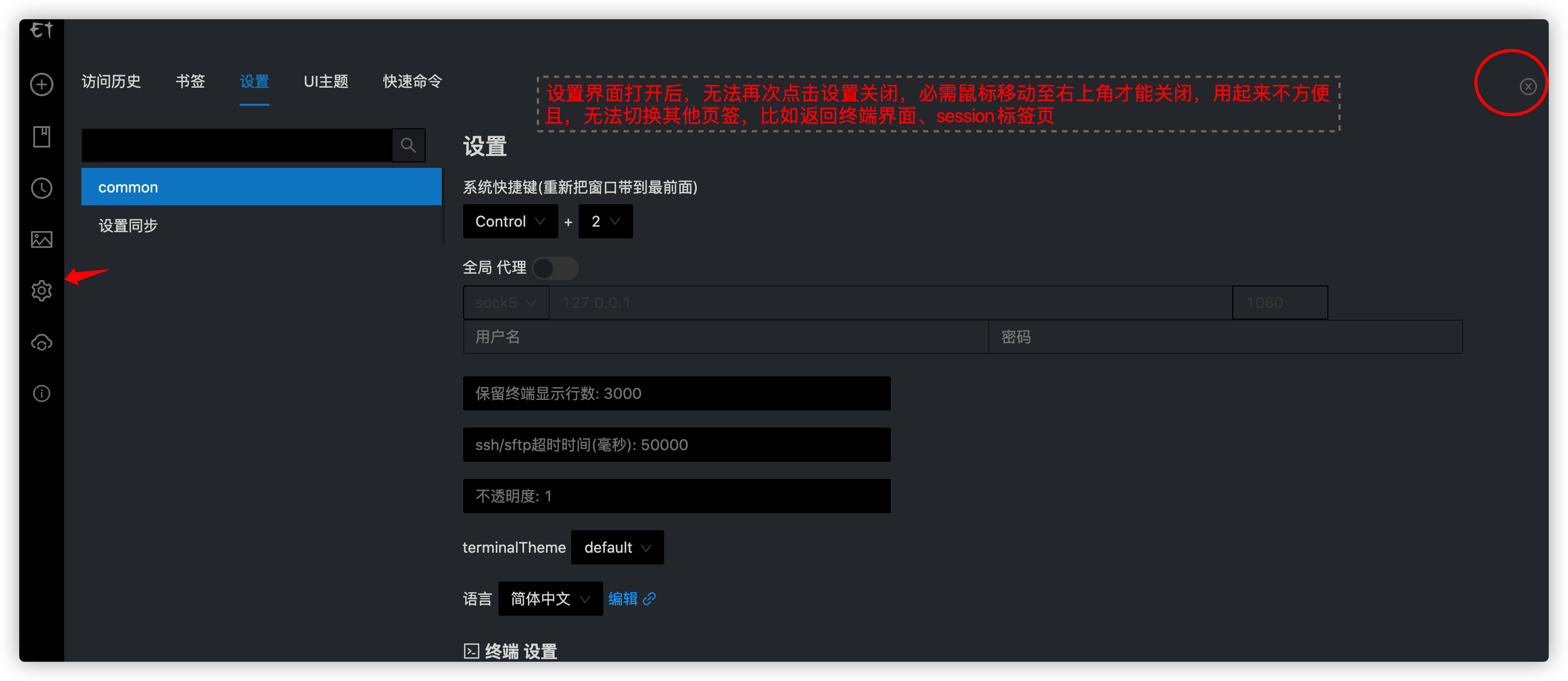Click the gear settings sidebar icon
This screenshot has height=681, width=1568.
[41, 291]
